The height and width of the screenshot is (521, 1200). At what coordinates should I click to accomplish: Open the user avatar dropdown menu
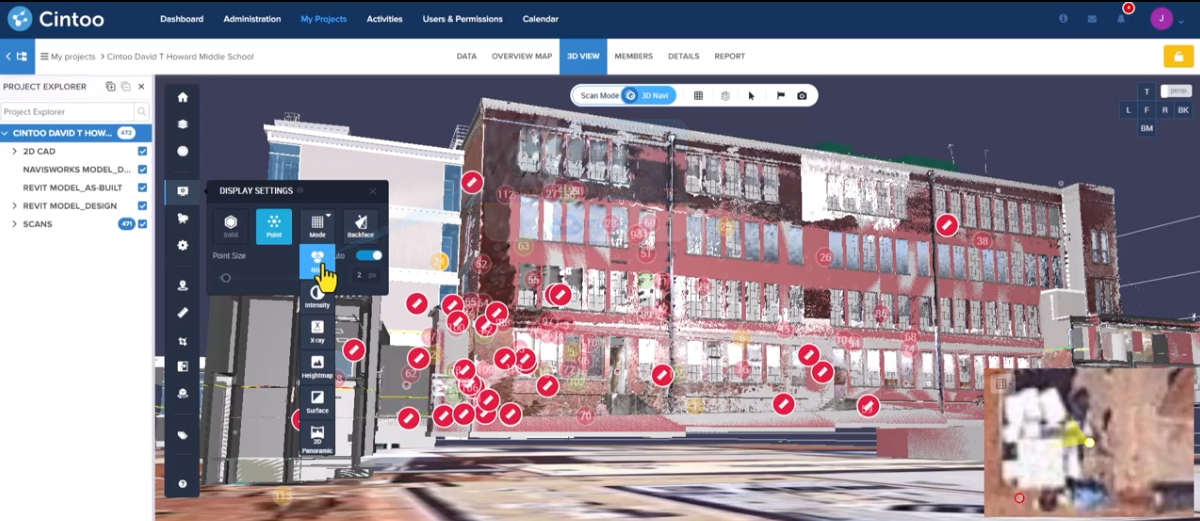[x=1166, y=19]
